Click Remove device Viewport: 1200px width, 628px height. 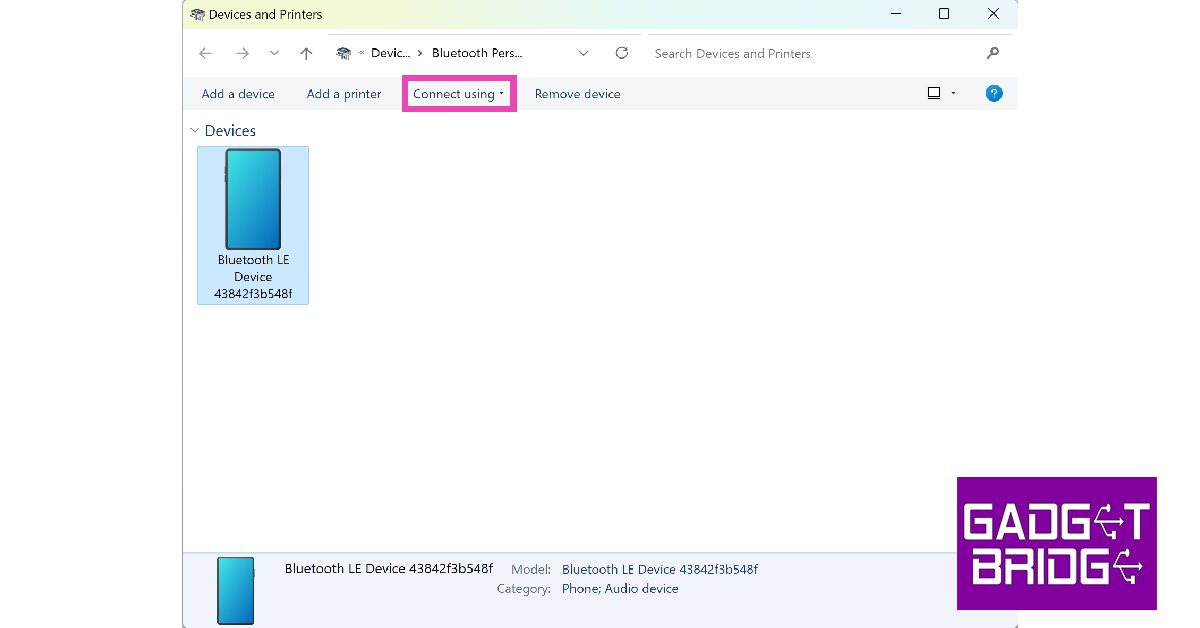coord(578,94)
